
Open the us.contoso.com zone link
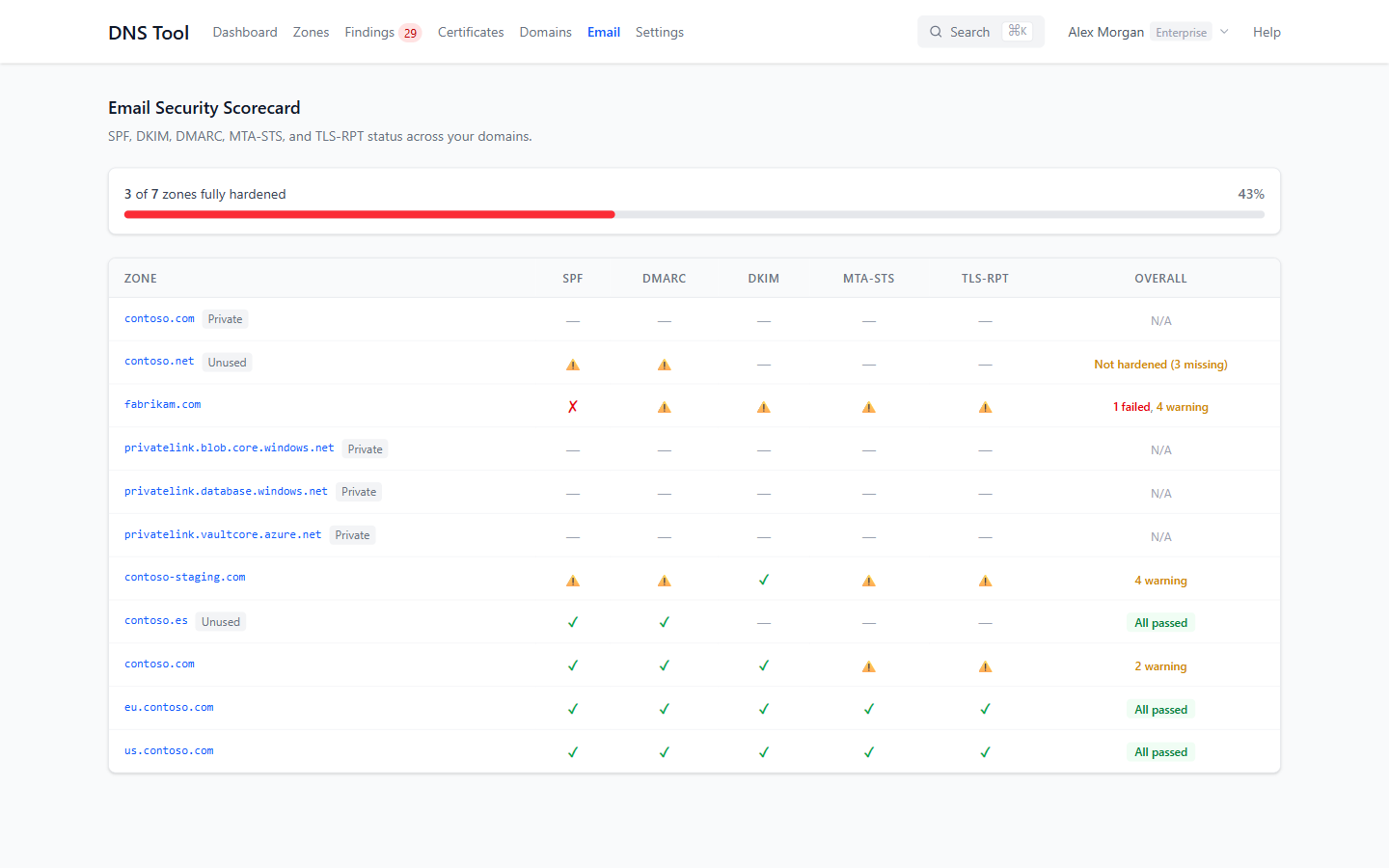[169, 751]
